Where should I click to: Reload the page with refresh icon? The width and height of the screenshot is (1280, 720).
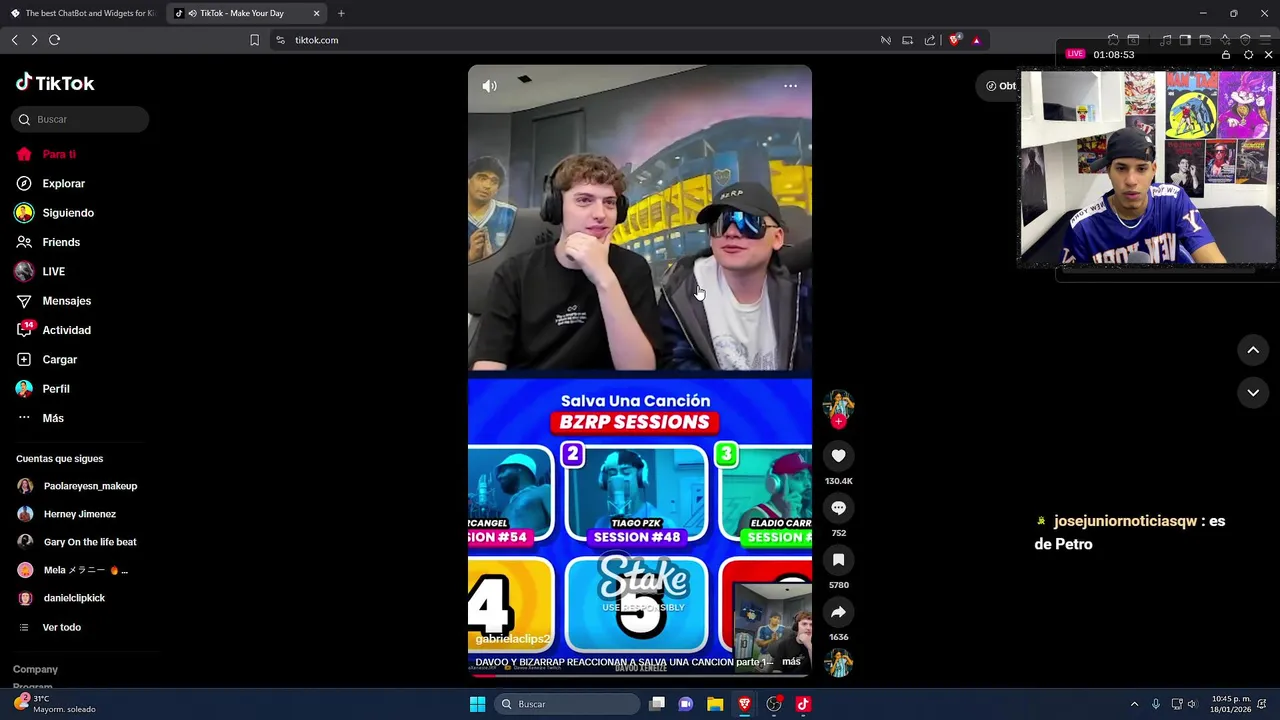coord(55,40)
